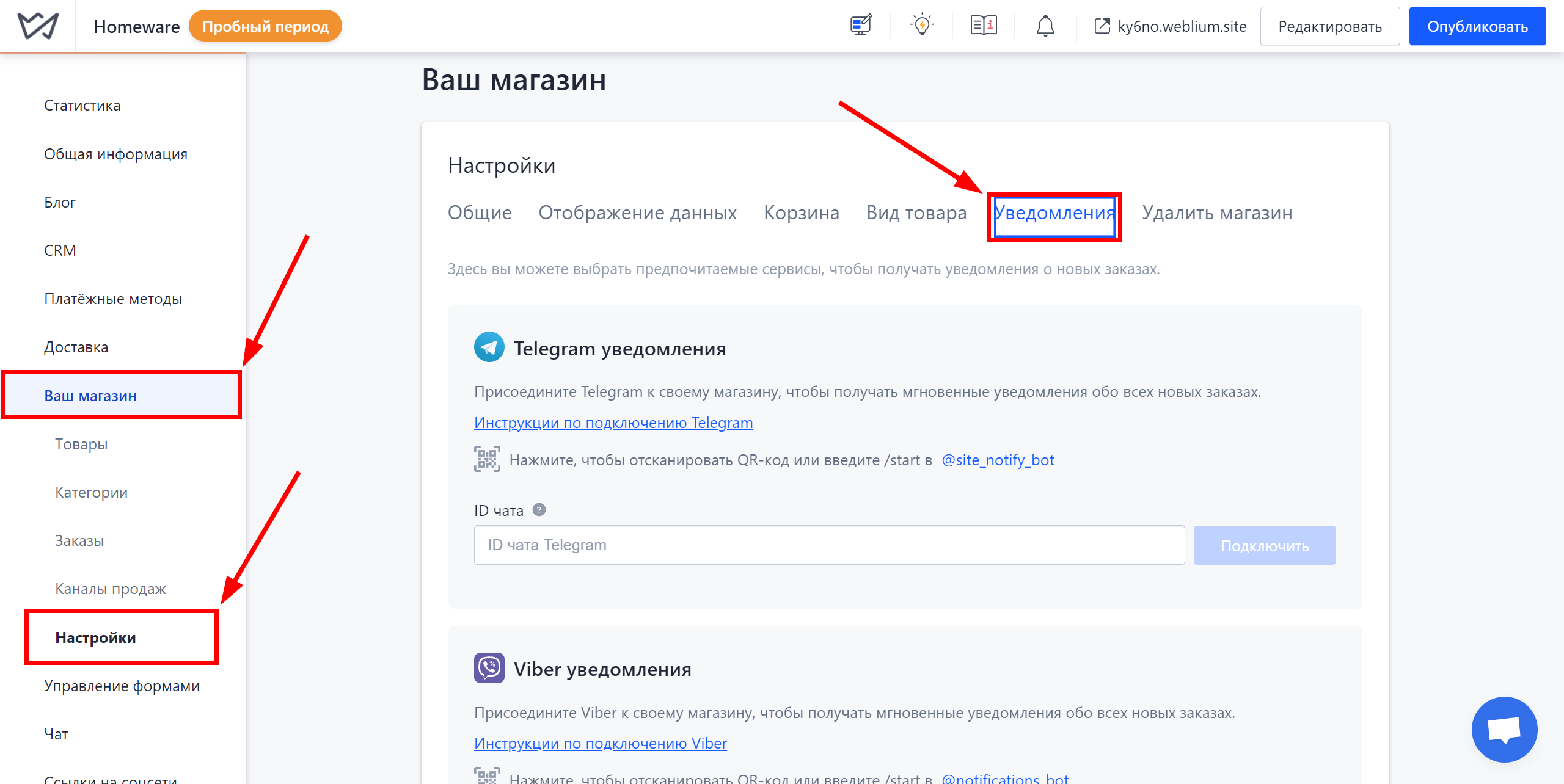Open Общая информация in the sidebar
1564x784 pixels.
coord(115,154)
